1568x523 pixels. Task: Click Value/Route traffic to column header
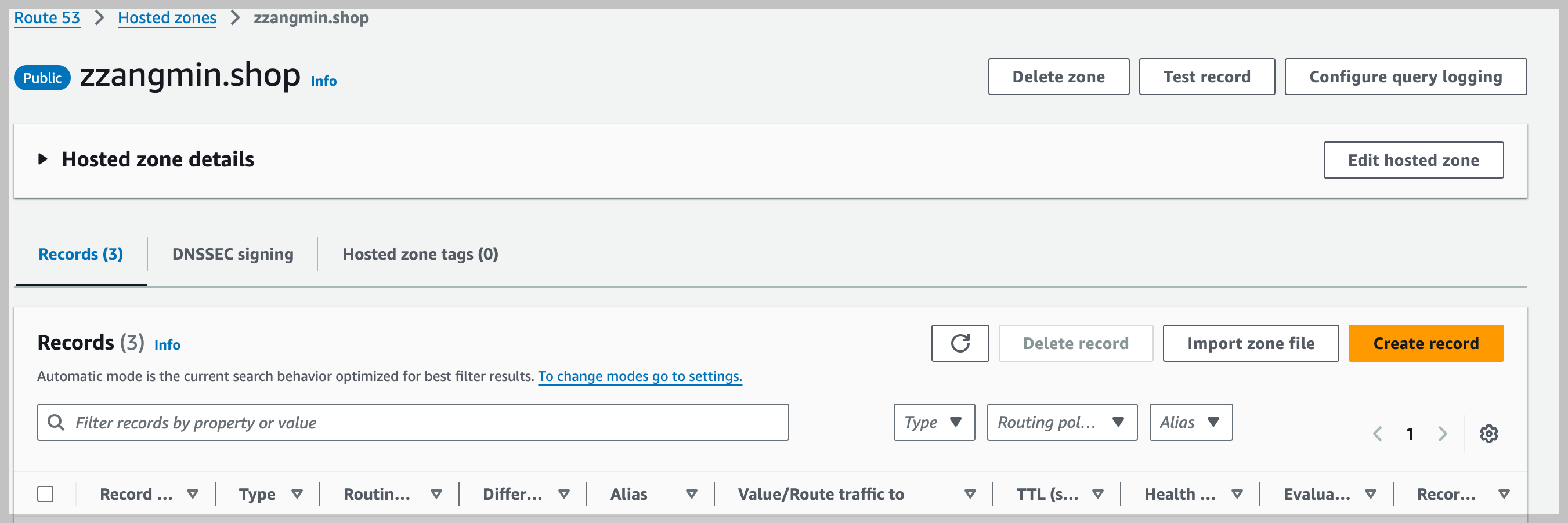tap(821, 494)
